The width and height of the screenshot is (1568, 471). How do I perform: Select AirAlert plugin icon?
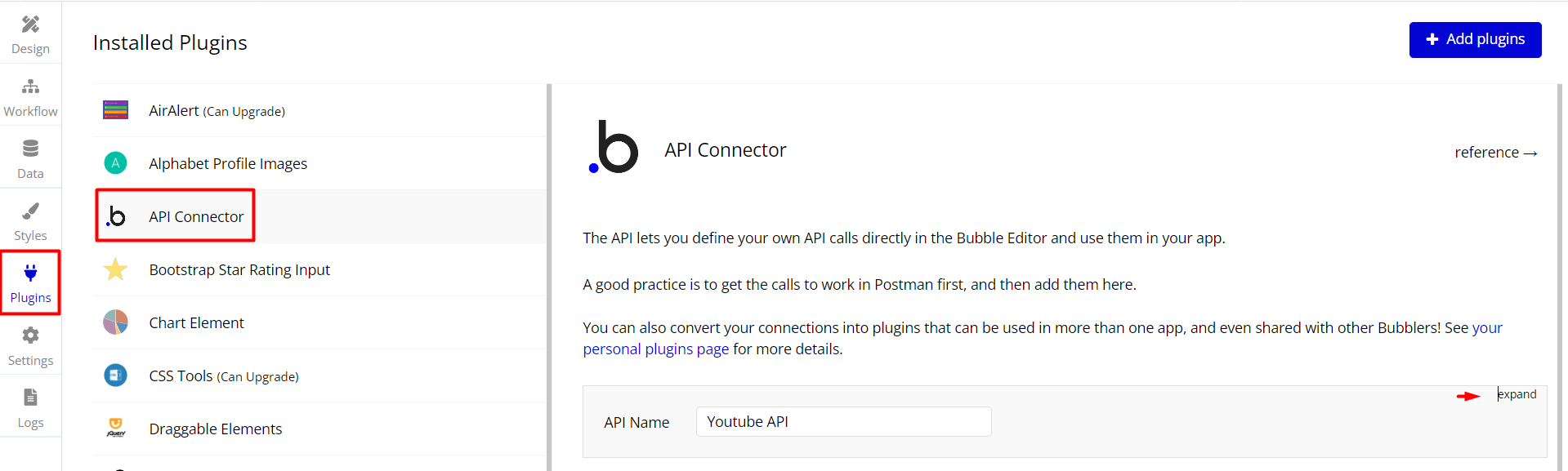click(115, 110)
